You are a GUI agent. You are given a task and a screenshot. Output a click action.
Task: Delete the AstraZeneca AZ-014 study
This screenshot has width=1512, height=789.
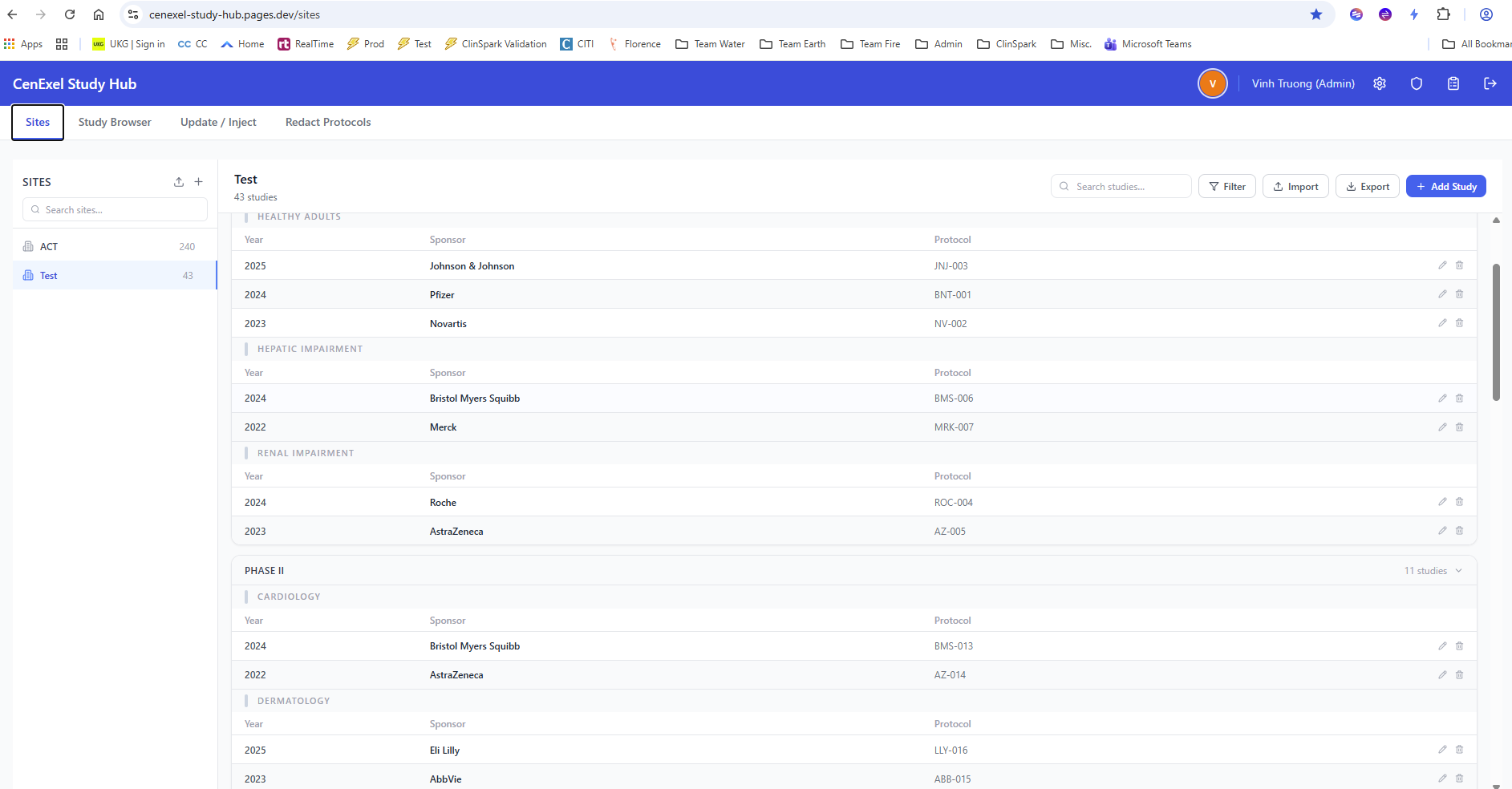click(1460, 675)
